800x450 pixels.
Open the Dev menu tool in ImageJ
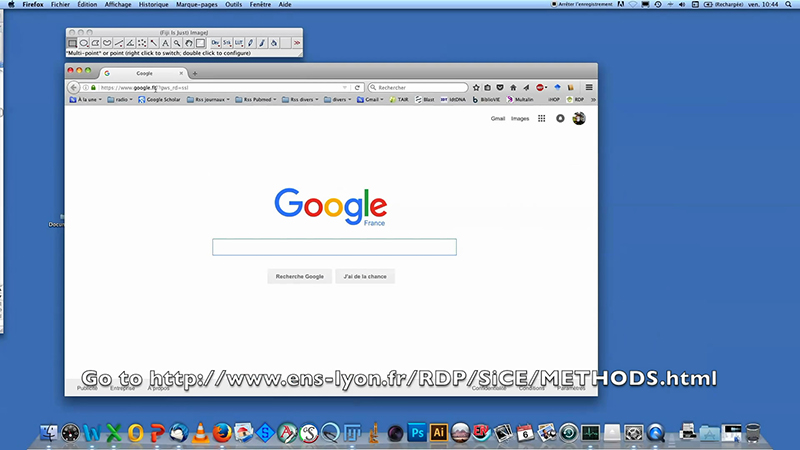pyautogui.click(x=215, y=43)
